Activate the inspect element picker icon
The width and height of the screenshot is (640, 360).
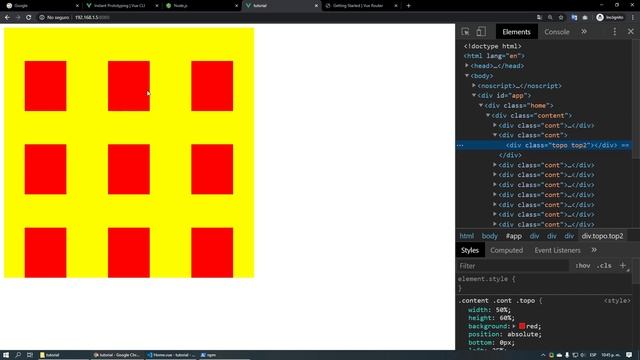(x=465, y=32)
